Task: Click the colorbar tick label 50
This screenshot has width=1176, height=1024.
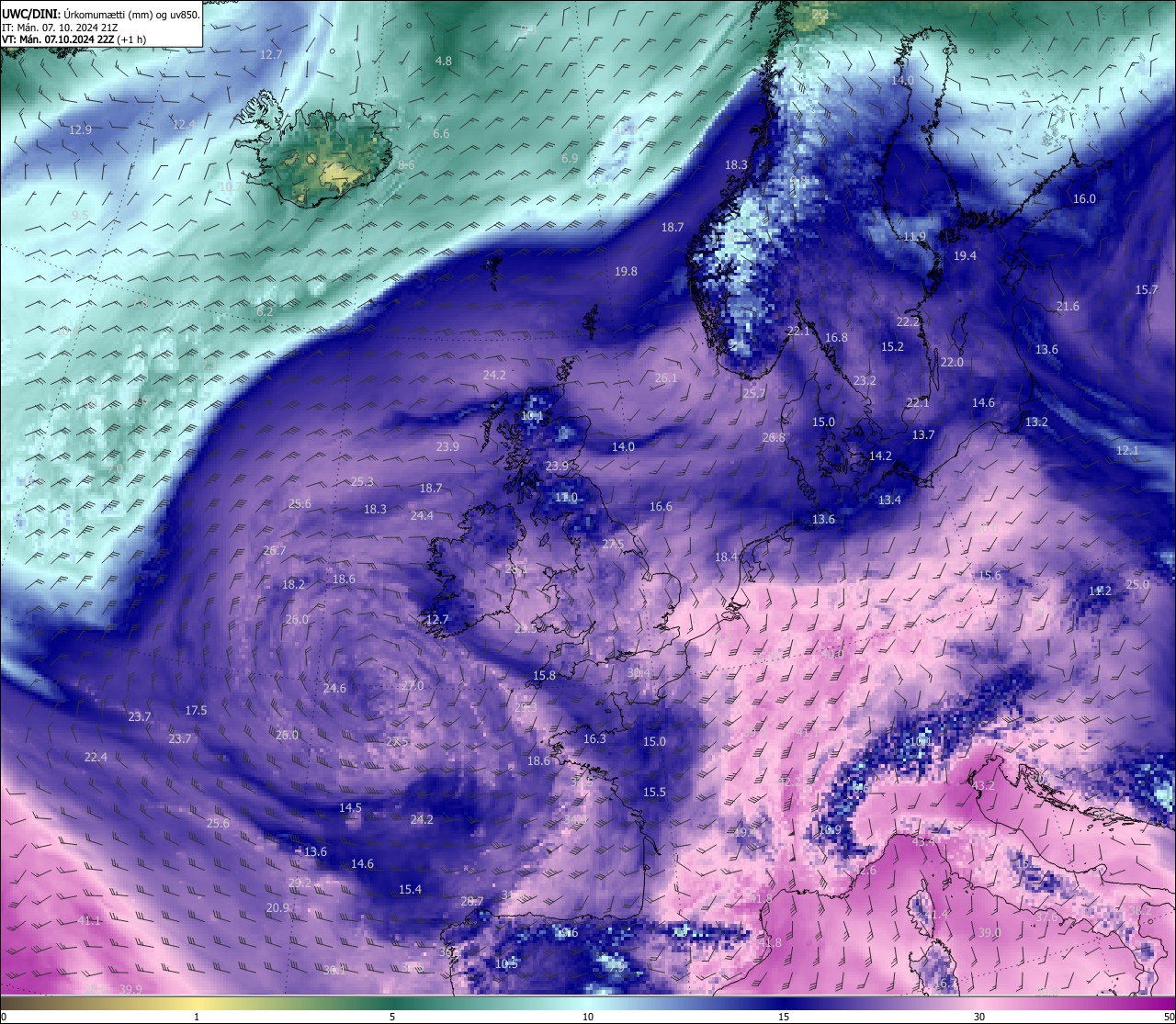Action: coord(1169,1017)
